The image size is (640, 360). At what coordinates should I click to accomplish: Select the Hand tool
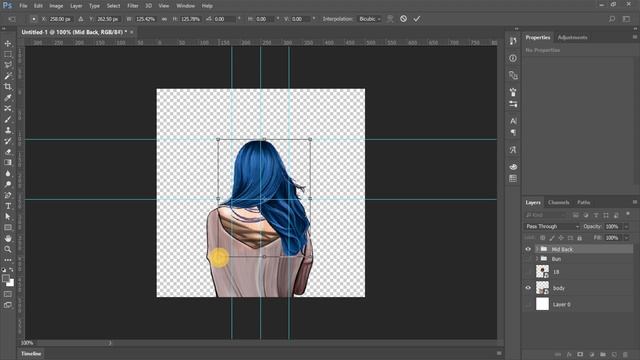(8, 238)
